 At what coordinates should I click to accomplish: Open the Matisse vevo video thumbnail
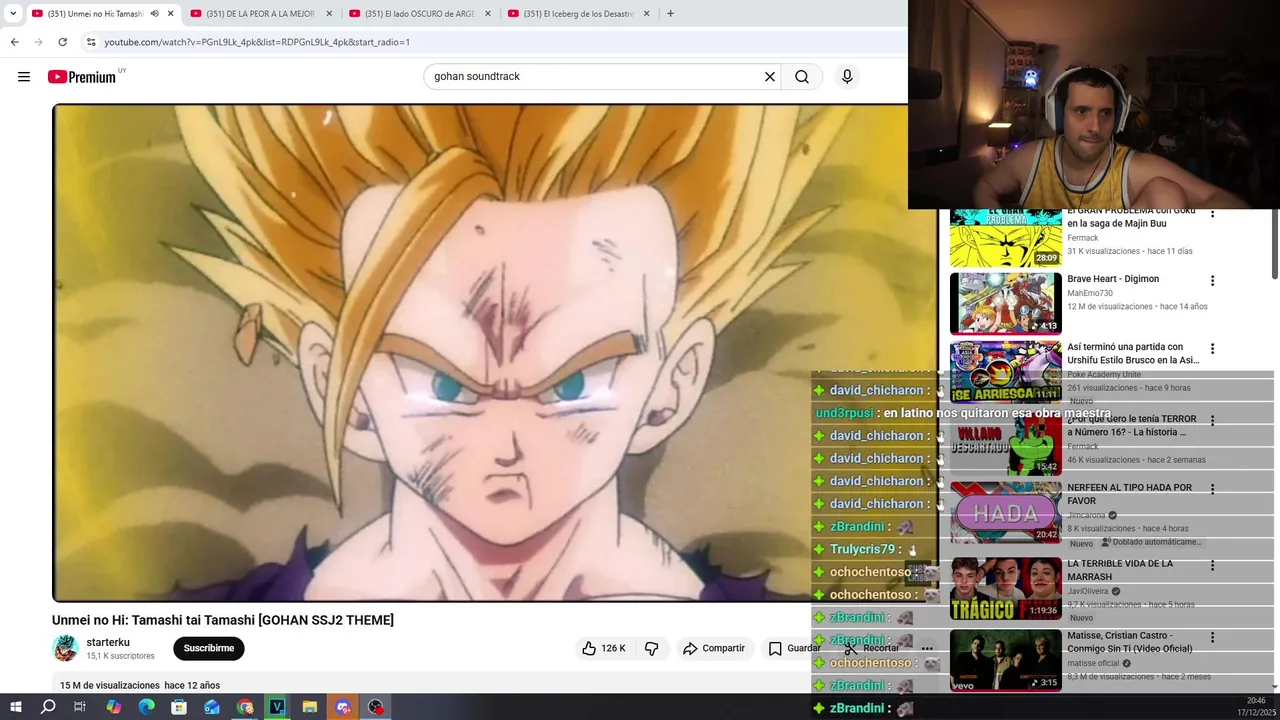1005,660
